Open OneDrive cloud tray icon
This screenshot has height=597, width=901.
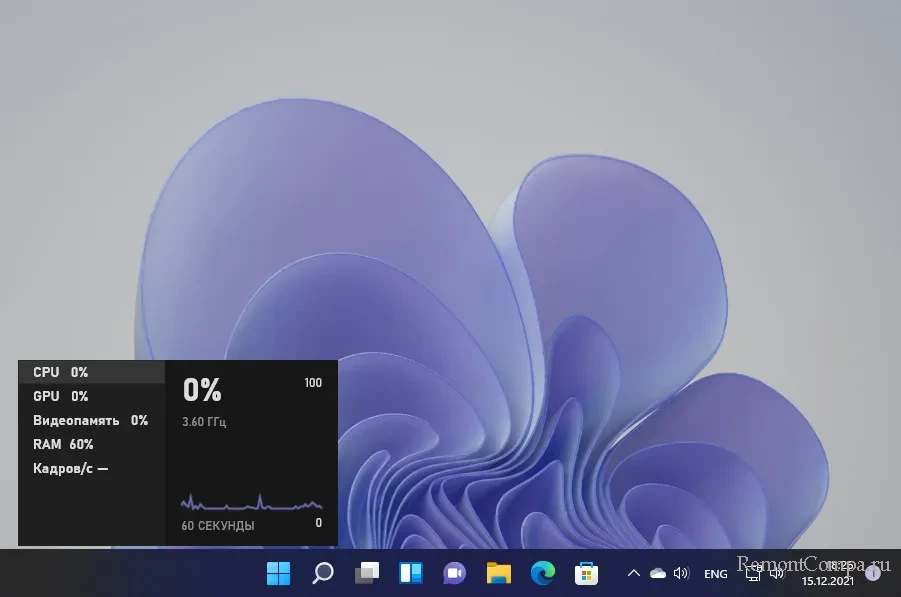click(658, 573)
